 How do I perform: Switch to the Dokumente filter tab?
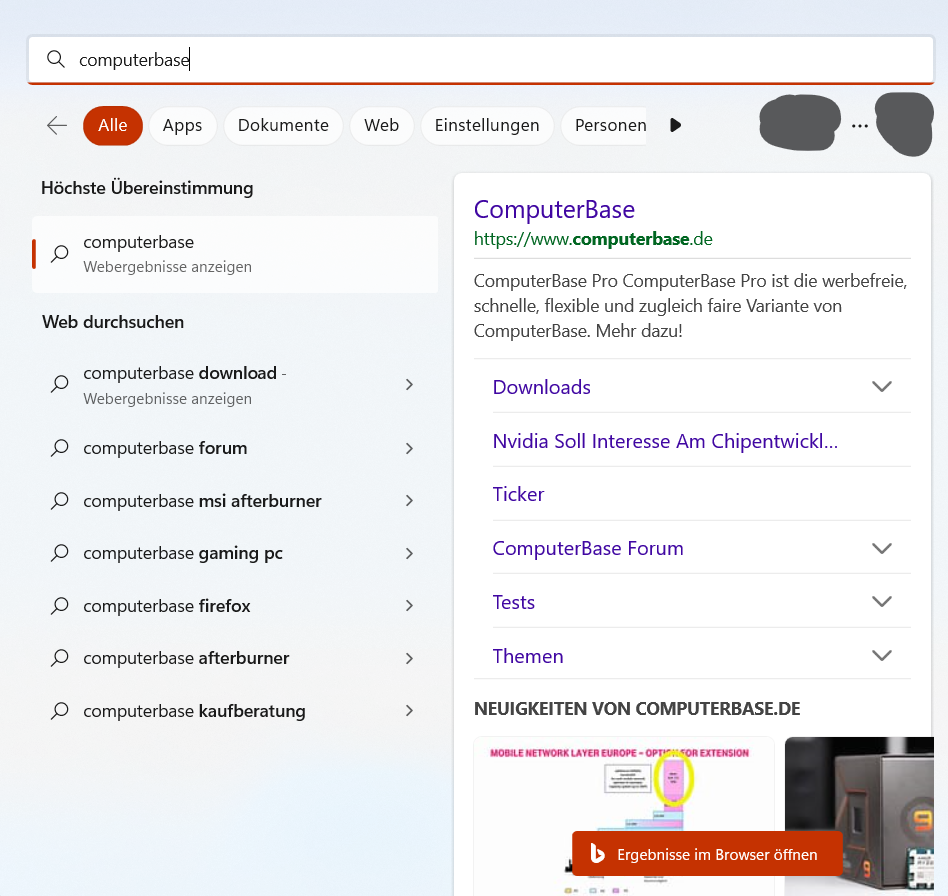point(283,126)
